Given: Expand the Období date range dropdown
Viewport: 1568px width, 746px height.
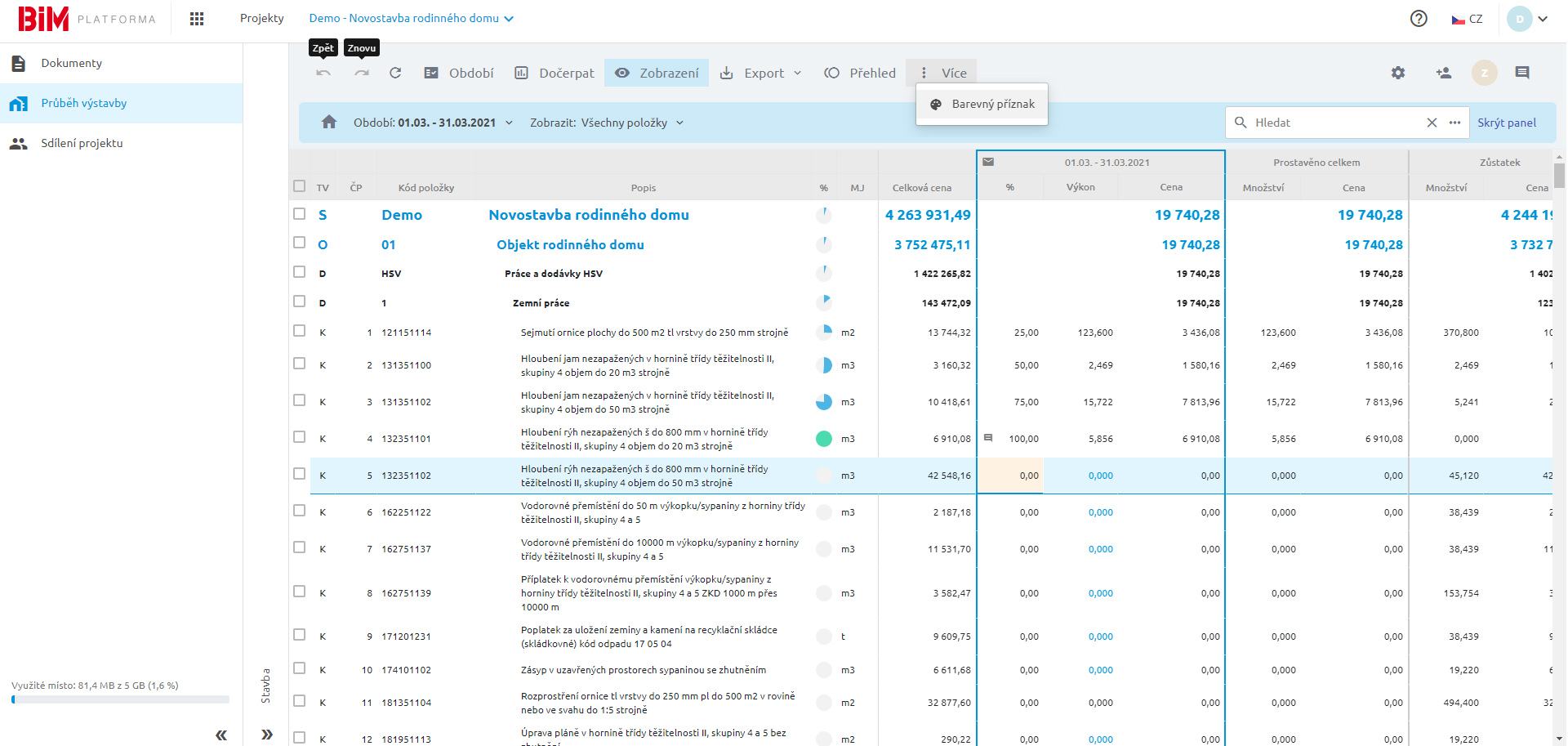Looking at the screenshot, I should [433, 123].
